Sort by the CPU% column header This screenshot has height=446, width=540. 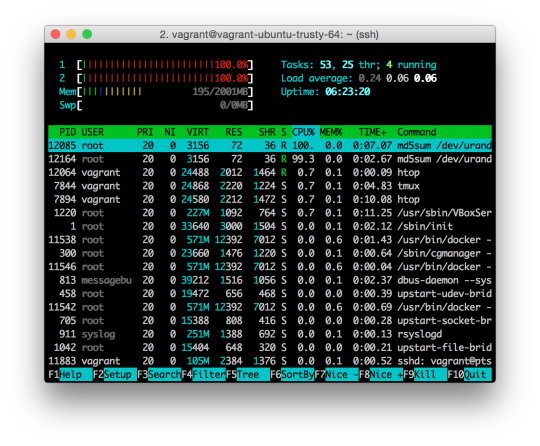[x=303, y=132]
